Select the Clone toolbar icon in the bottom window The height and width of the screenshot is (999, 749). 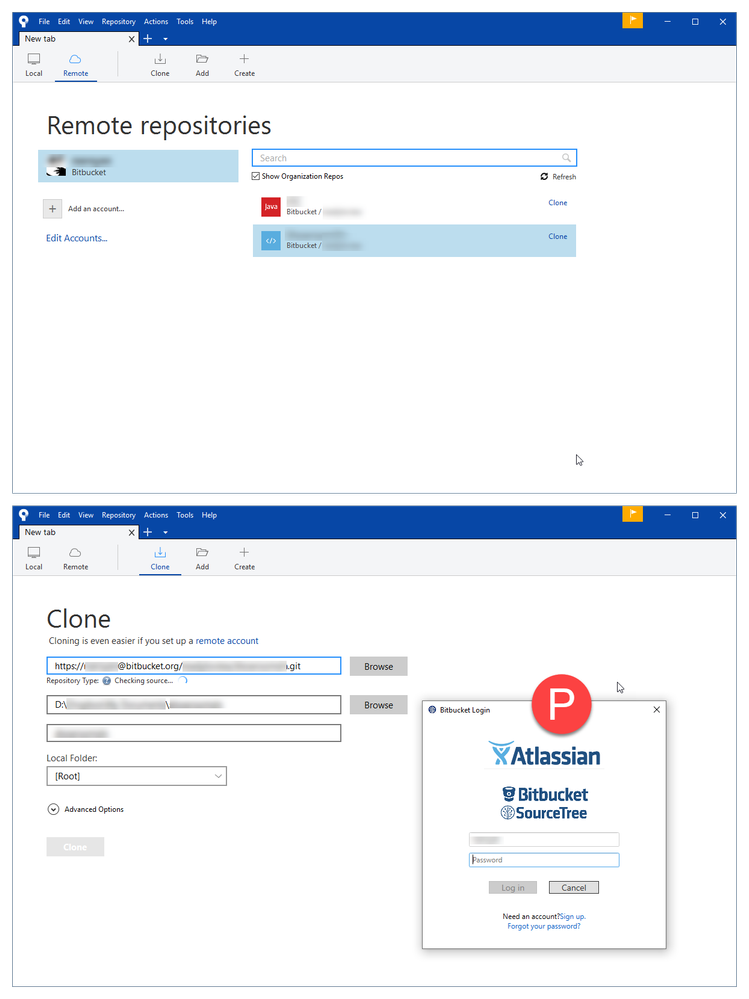(160, 552)
